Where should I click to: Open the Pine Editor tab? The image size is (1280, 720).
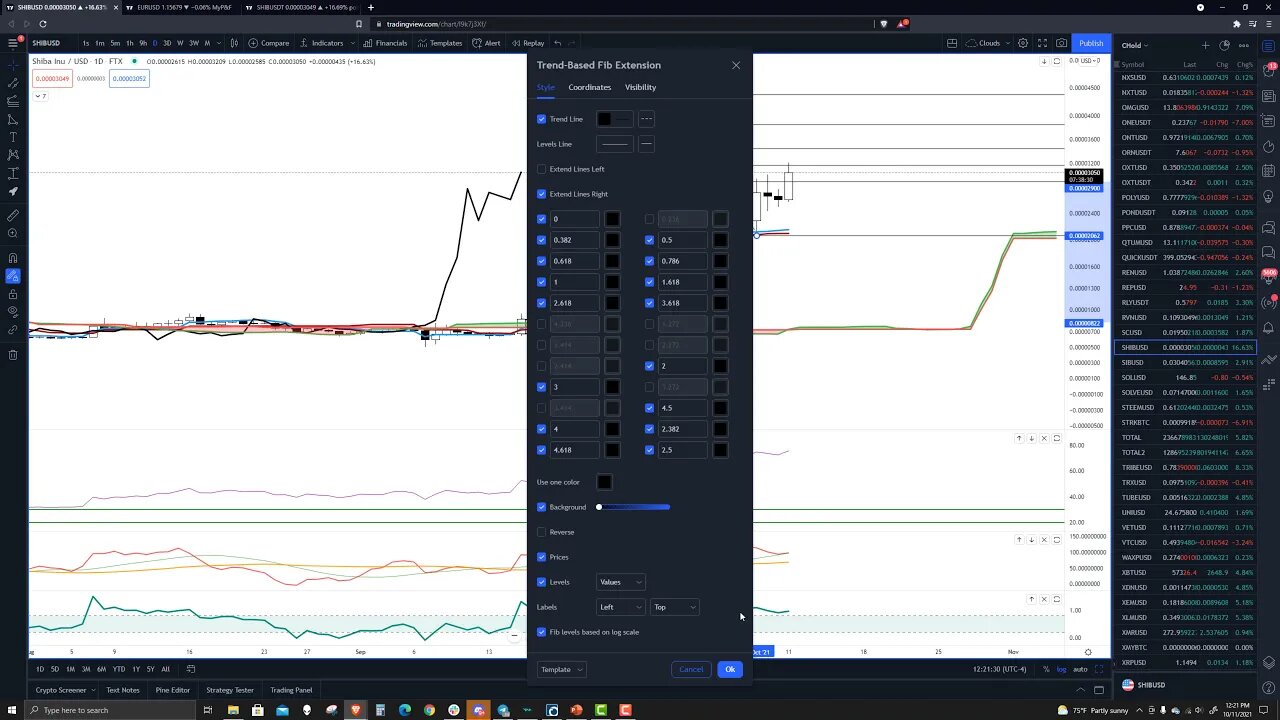(173, 690)
